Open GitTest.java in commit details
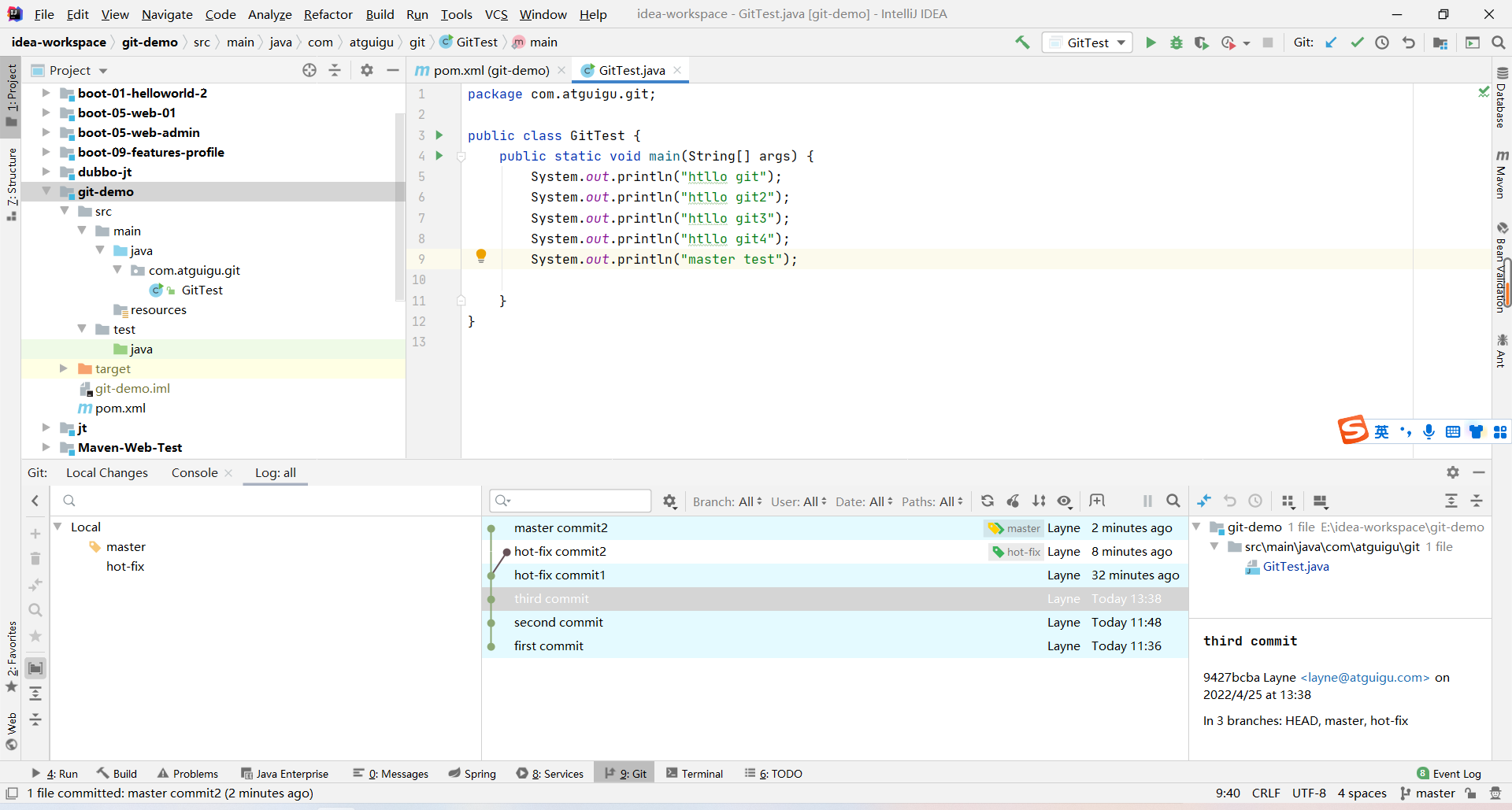The width and height of the screenshot is (1512, 810). tap(1295, 566)
